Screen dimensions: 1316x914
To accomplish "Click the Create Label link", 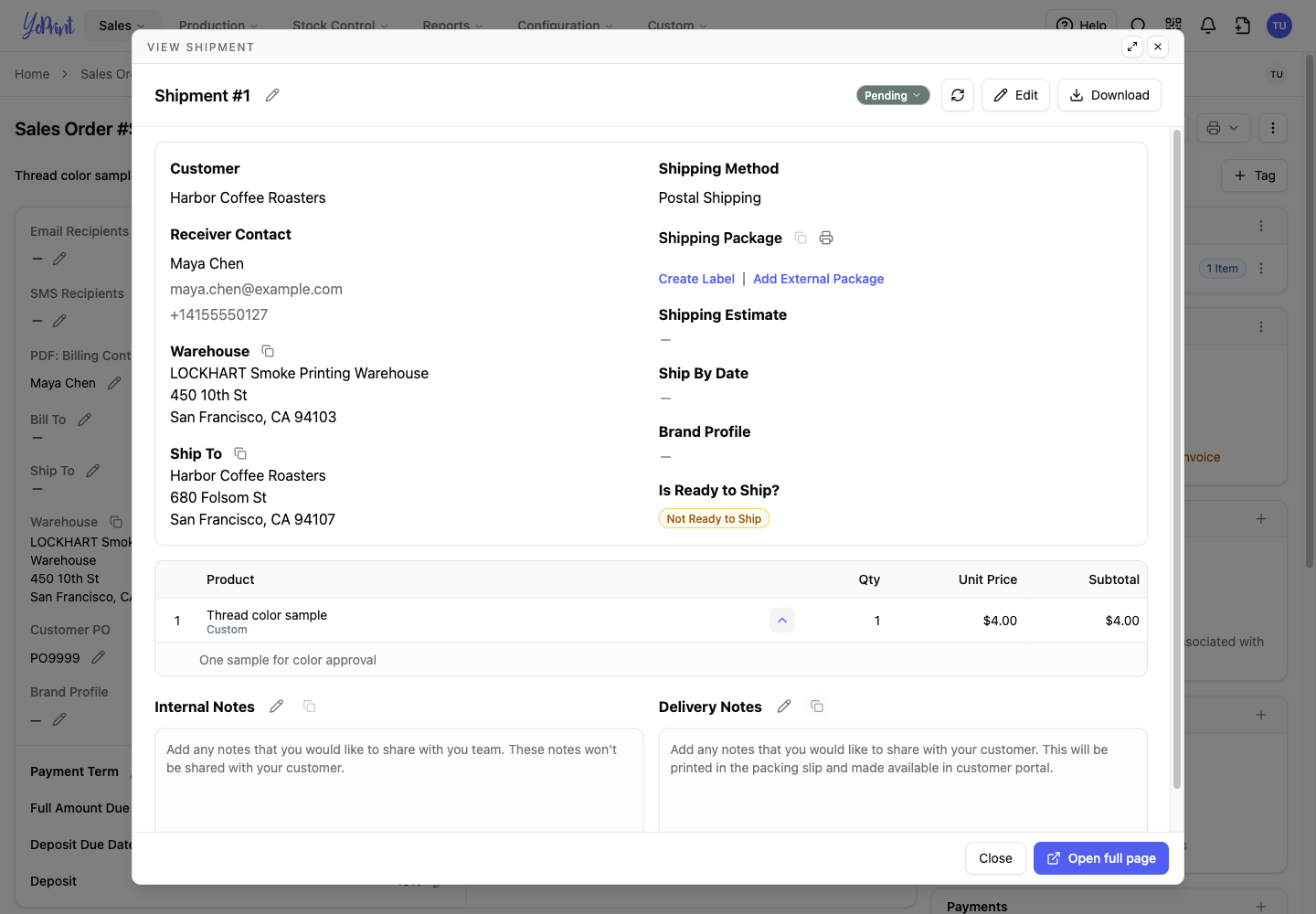I will point(696,279).
